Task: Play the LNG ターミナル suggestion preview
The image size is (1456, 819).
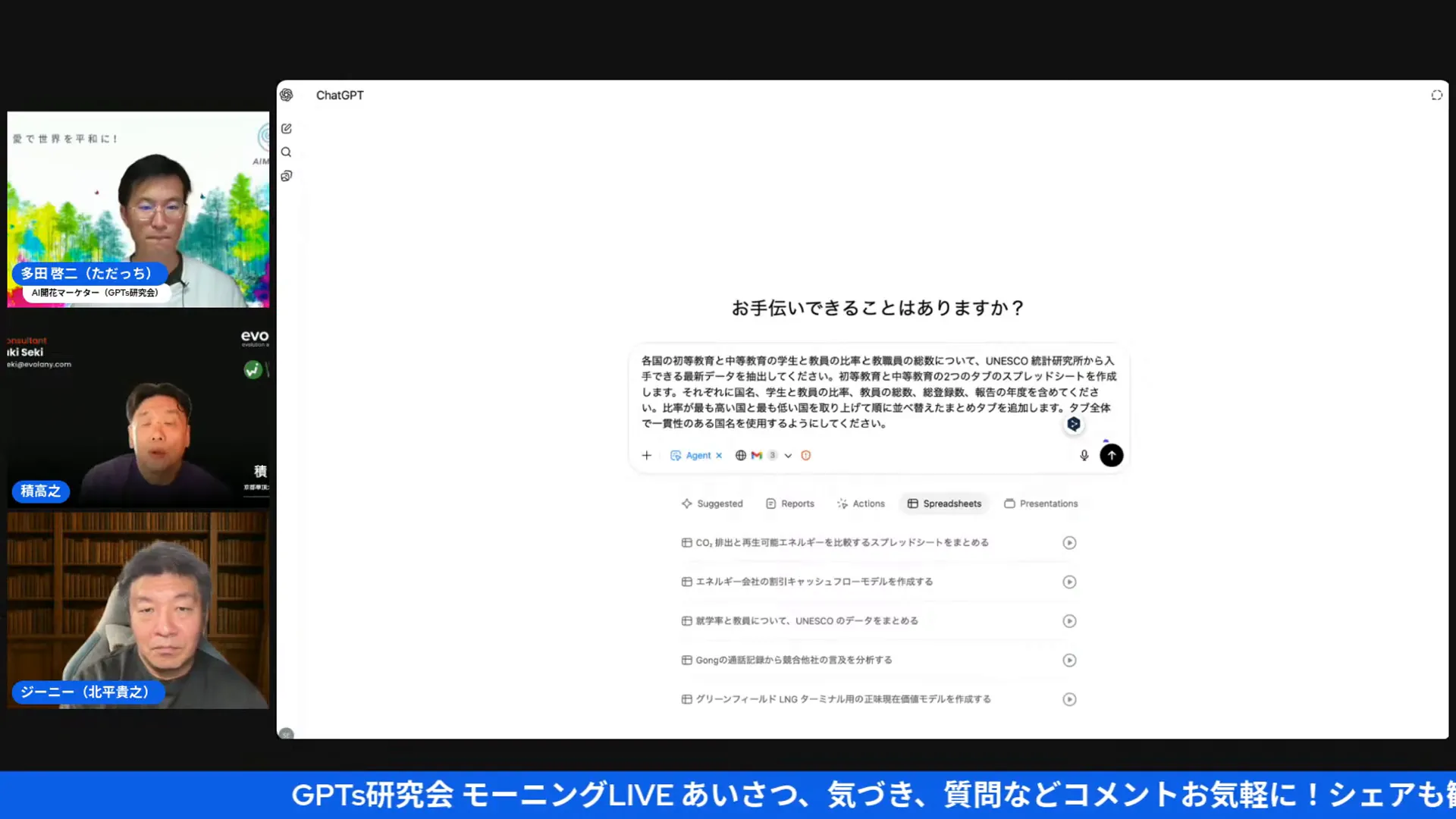Action: pos(1069,699)
